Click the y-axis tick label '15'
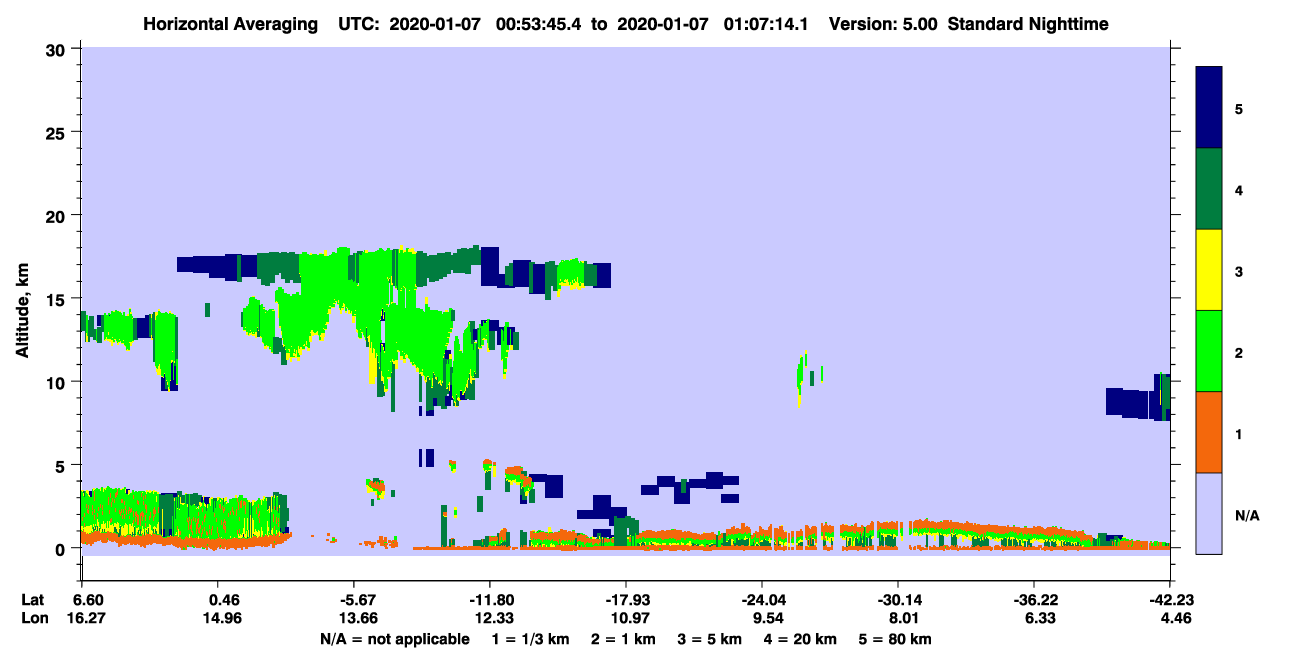 coord(58,299)
